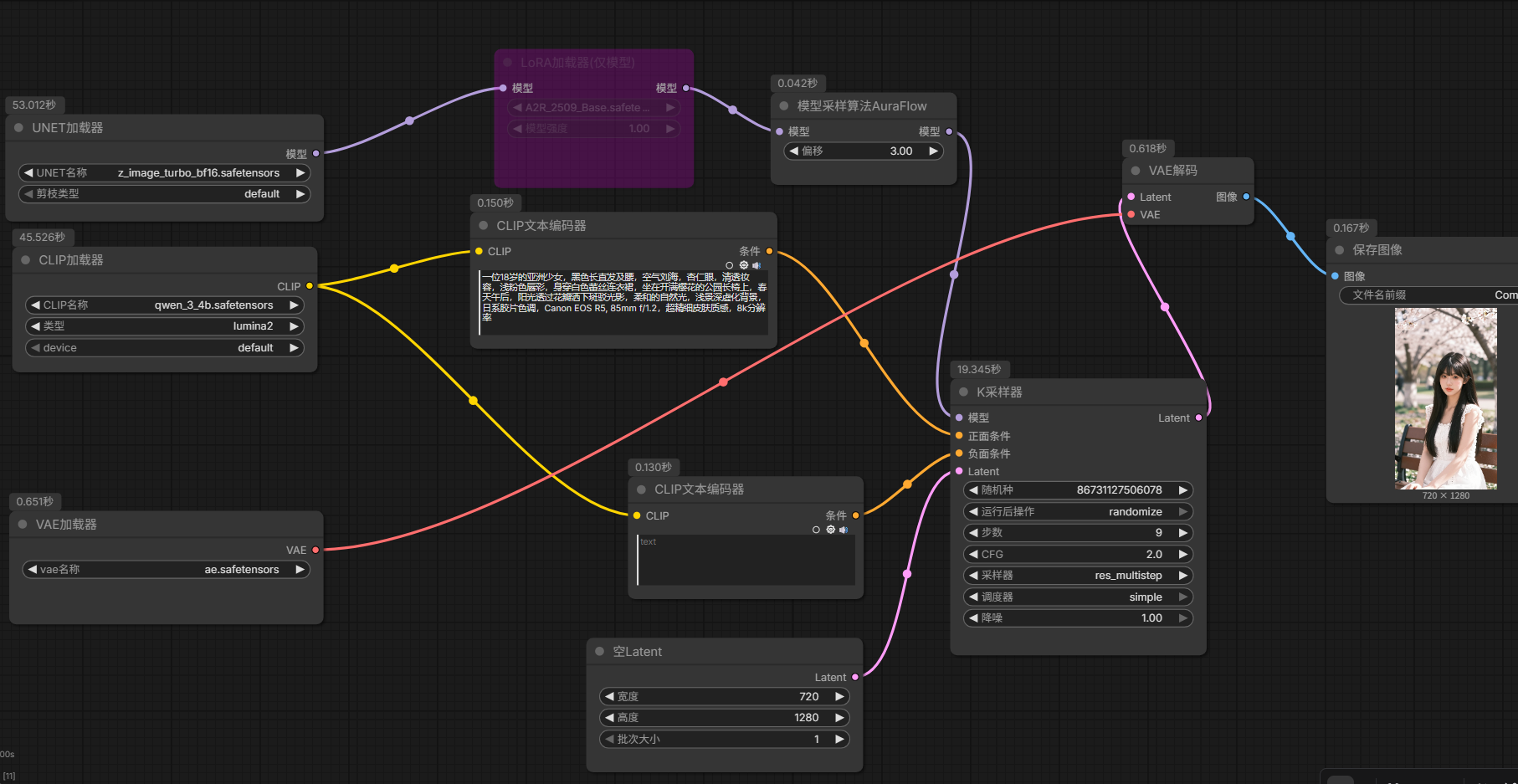Click speaker icon in empty CLIP text encoder
Screen dimensions: 1518x784
tap(844, 530)
